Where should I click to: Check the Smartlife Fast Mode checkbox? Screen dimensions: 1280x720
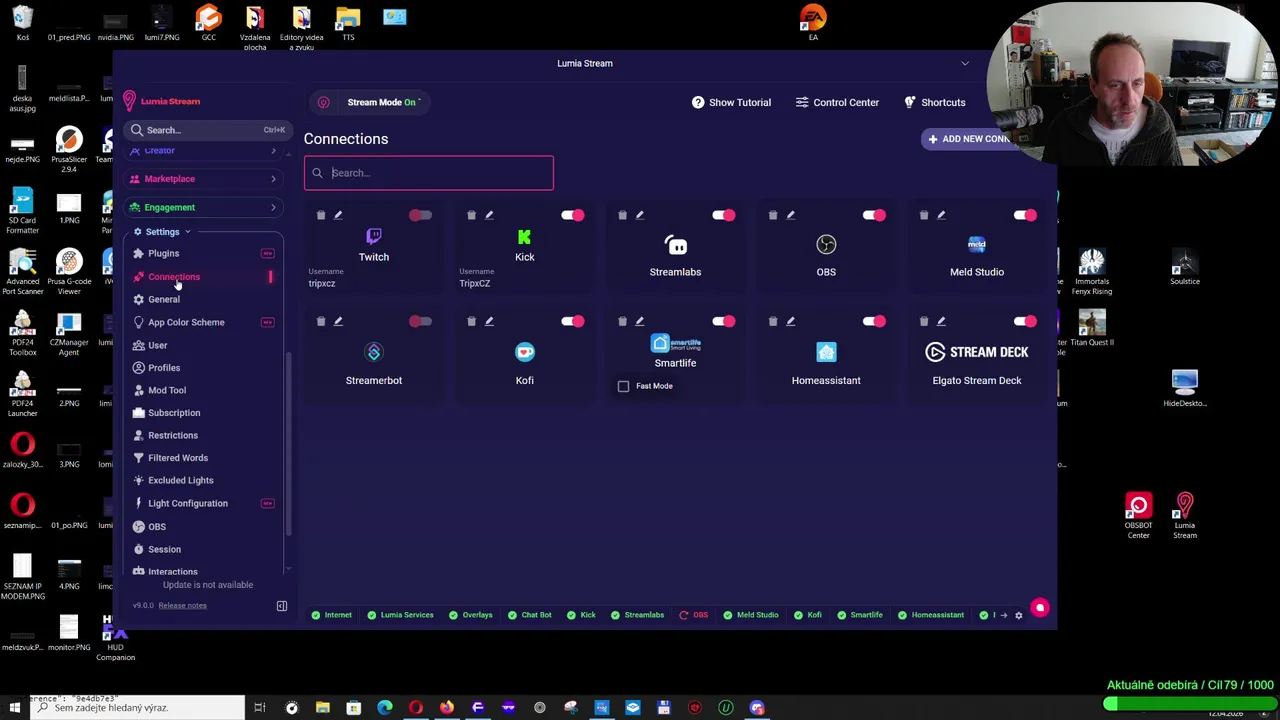point(623,386)
